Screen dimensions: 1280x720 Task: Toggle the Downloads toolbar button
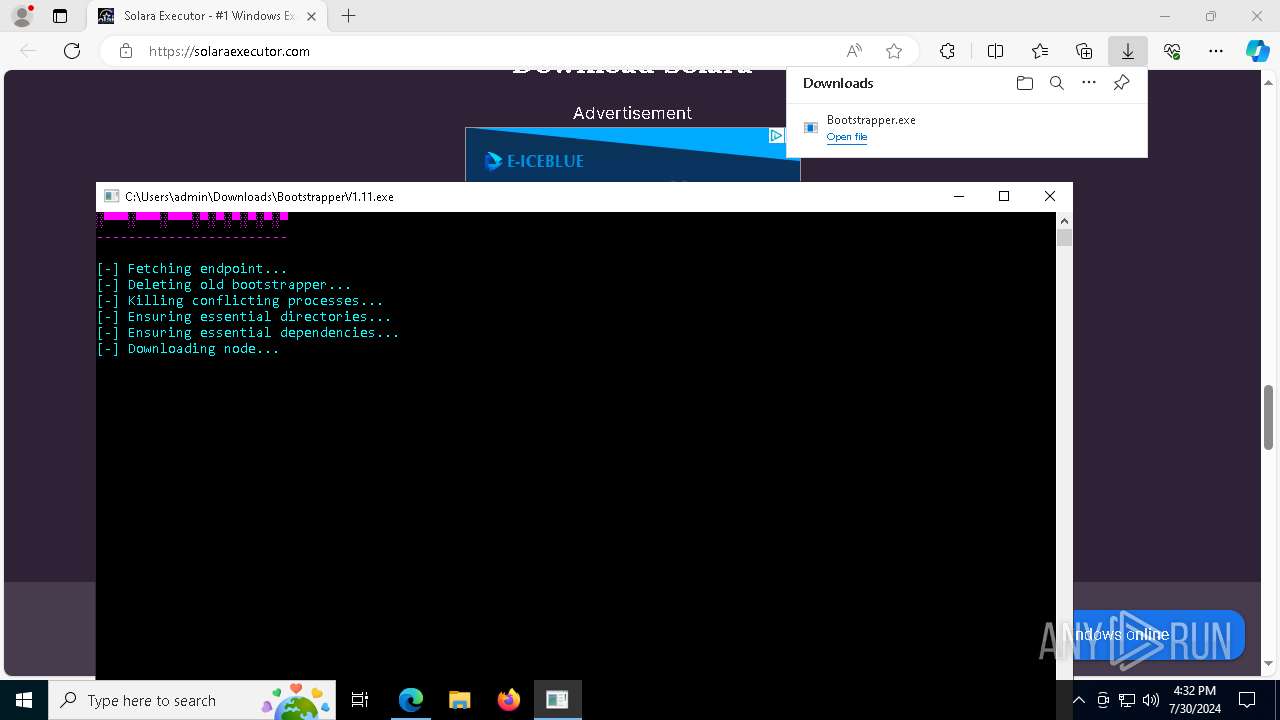[1128, 51]
